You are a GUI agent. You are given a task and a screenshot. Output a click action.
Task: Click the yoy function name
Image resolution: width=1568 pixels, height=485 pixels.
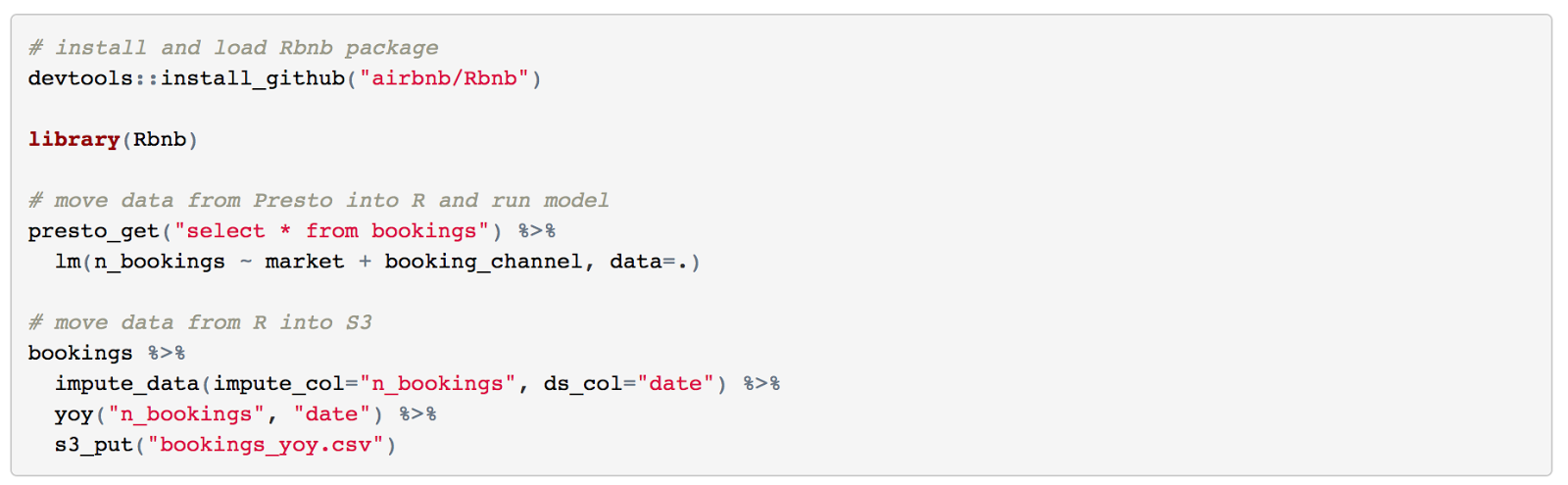(x=73, y=414)
